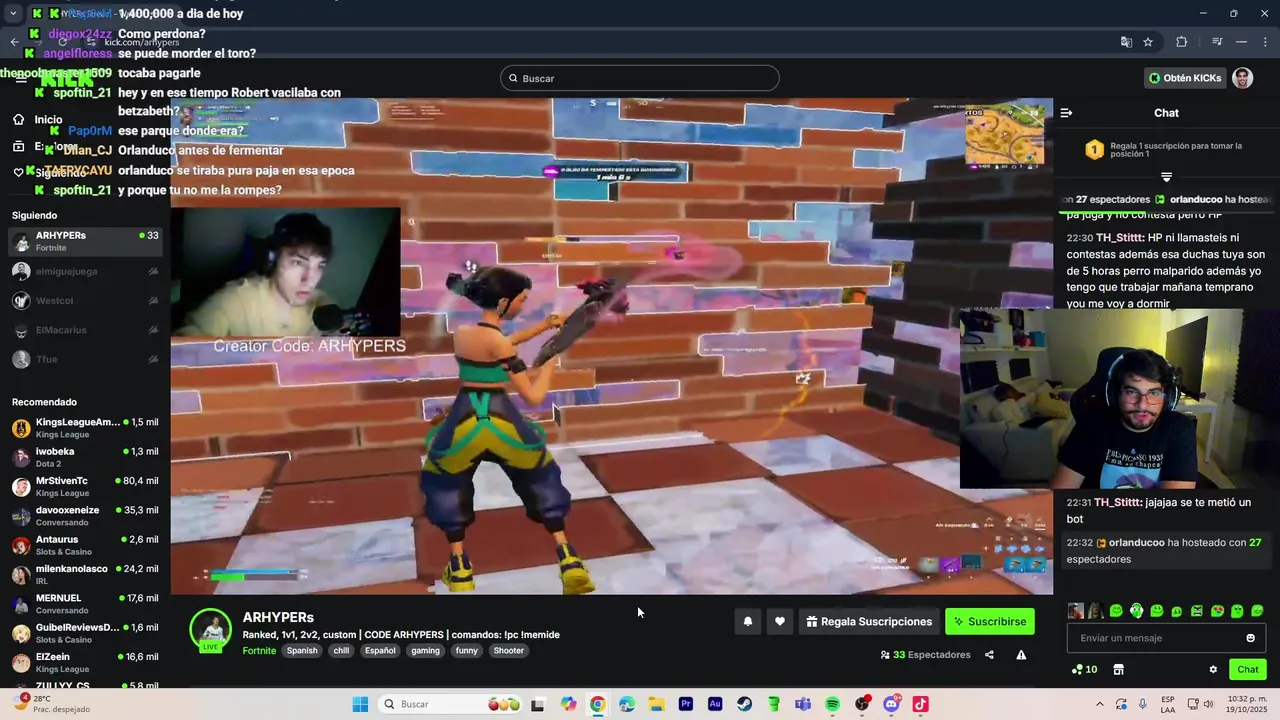Click the Windows Start button
Screen dimensions: 1280x720
(360, 704)
